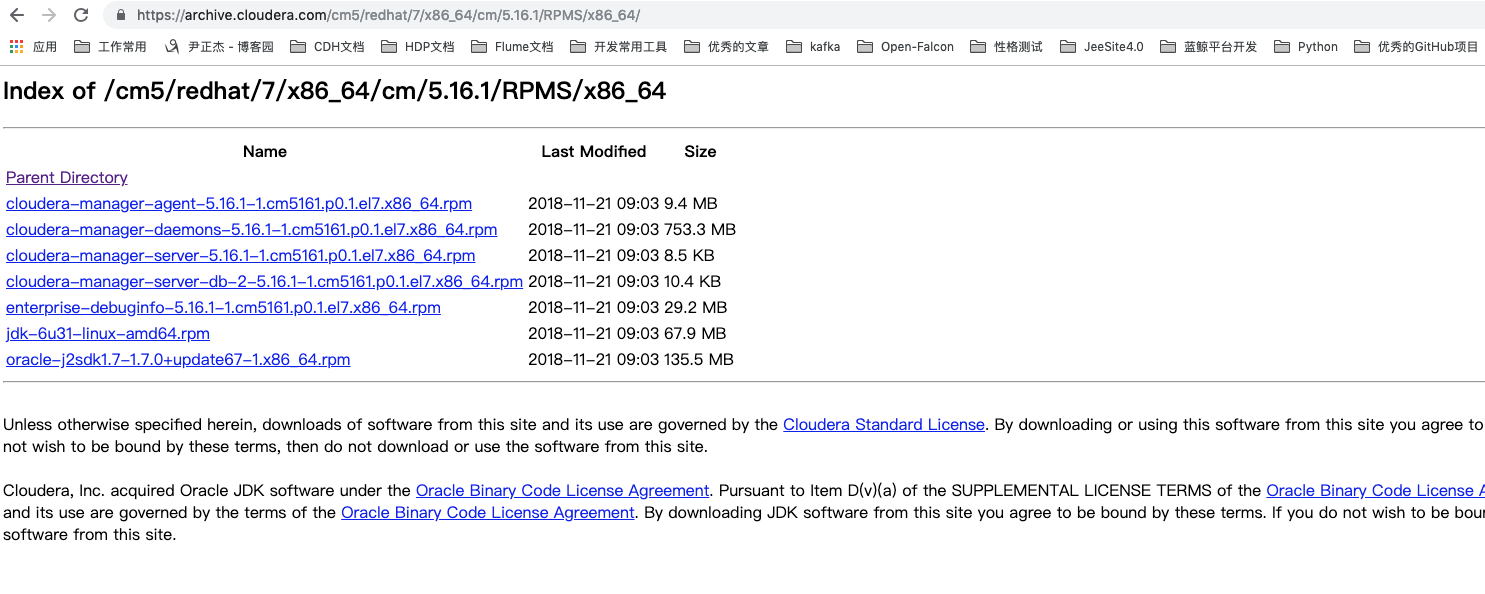Click the Name column header
The height and width of the screenshot is (594, 1485).
click(265, 151)
